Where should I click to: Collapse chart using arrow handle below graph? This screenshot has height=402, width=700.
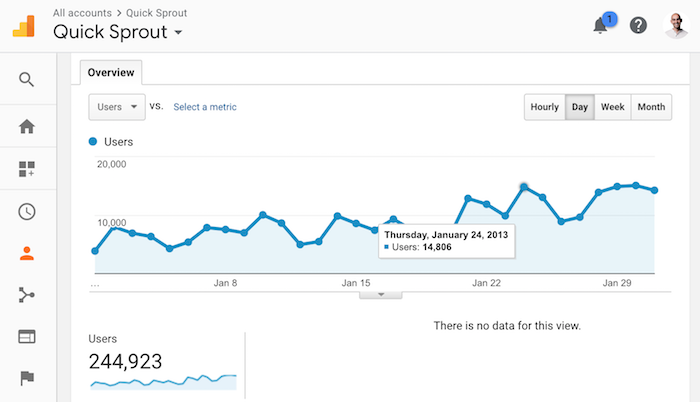[x=381, y=295]
